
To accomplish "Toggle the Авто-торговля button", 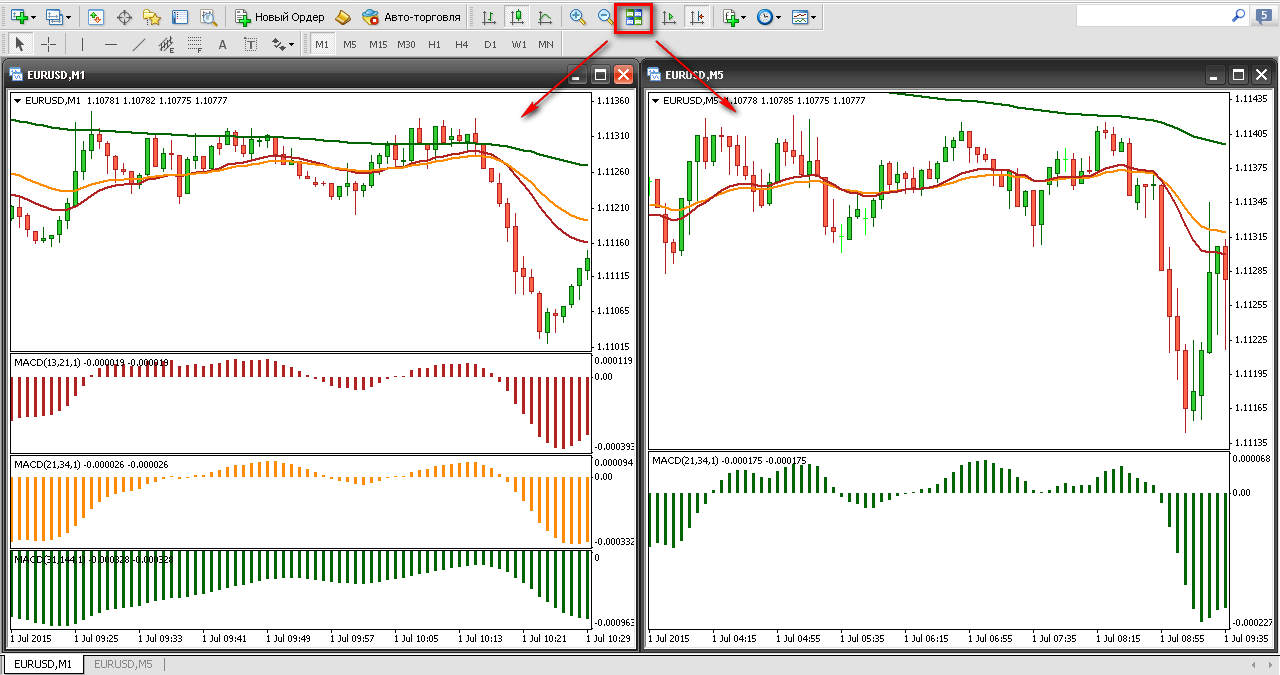I will [x=411, y=17].
